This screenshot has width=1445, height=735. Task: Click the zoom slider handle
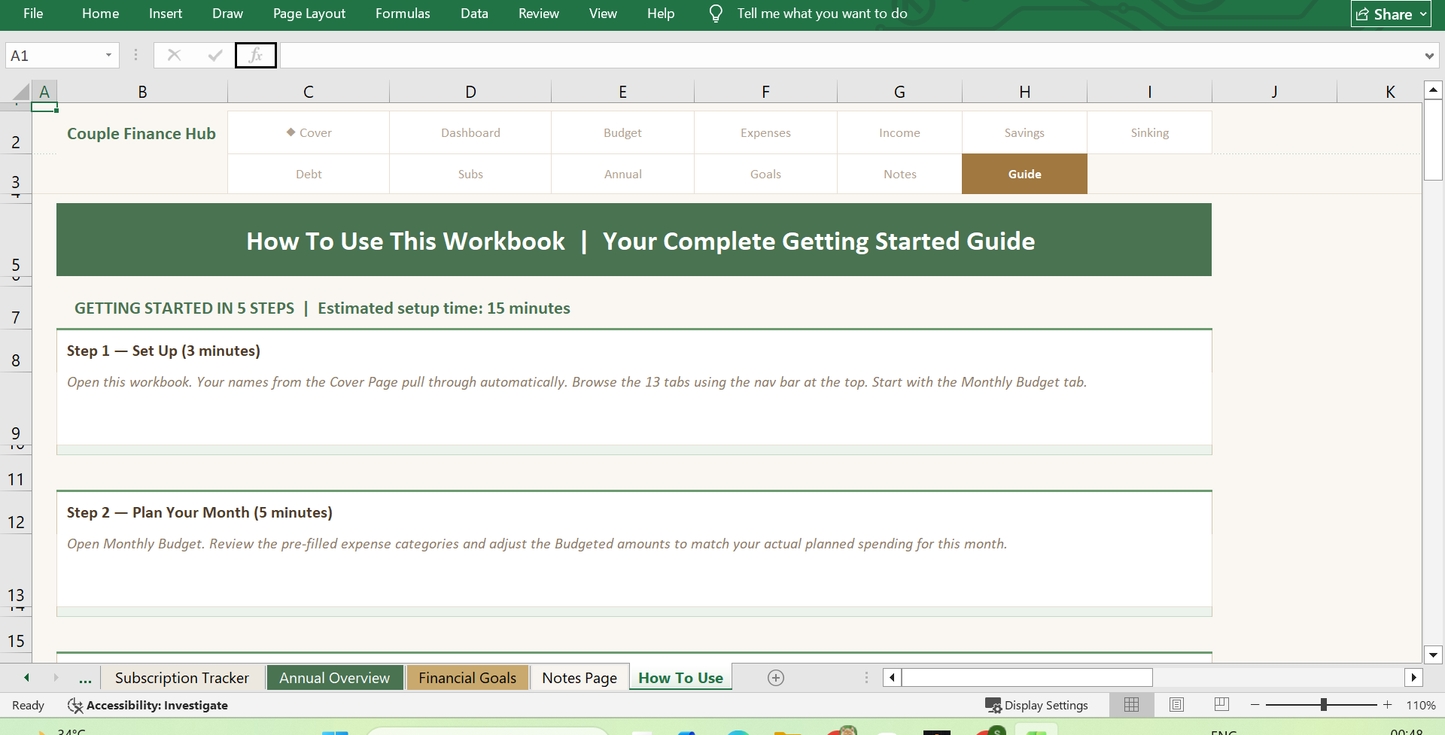[x=1324, y=705]
